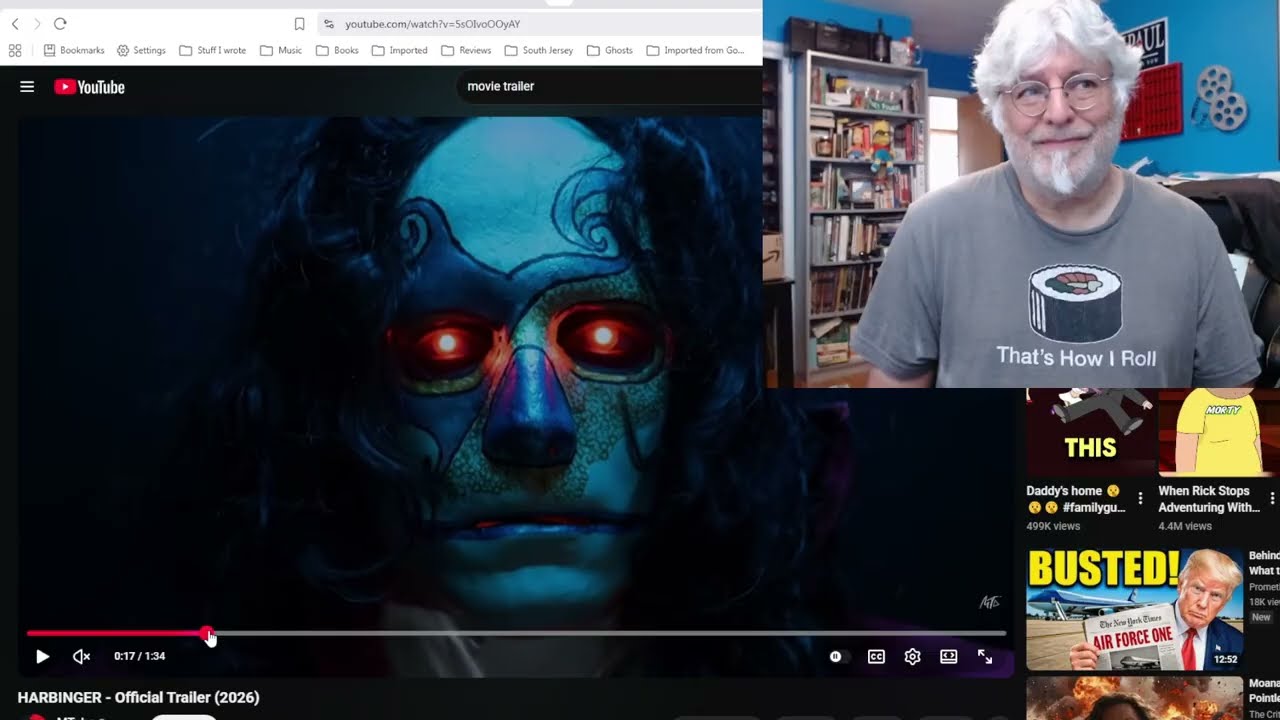
Task: Bookmark this page via address bar icon
Action: tap(299, 23)
